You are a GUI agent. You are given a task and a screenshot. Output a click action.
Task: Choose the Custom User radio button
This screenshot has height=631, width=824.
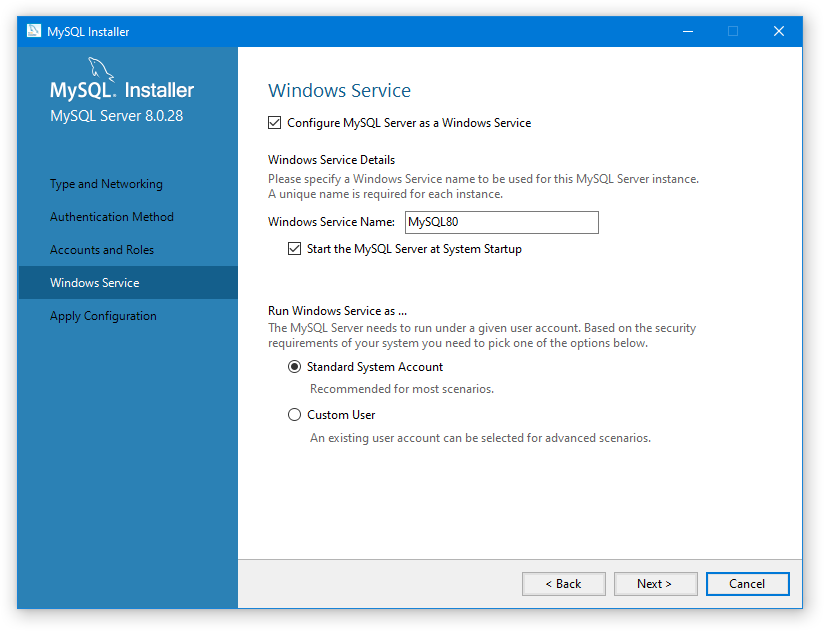point(295,415)
